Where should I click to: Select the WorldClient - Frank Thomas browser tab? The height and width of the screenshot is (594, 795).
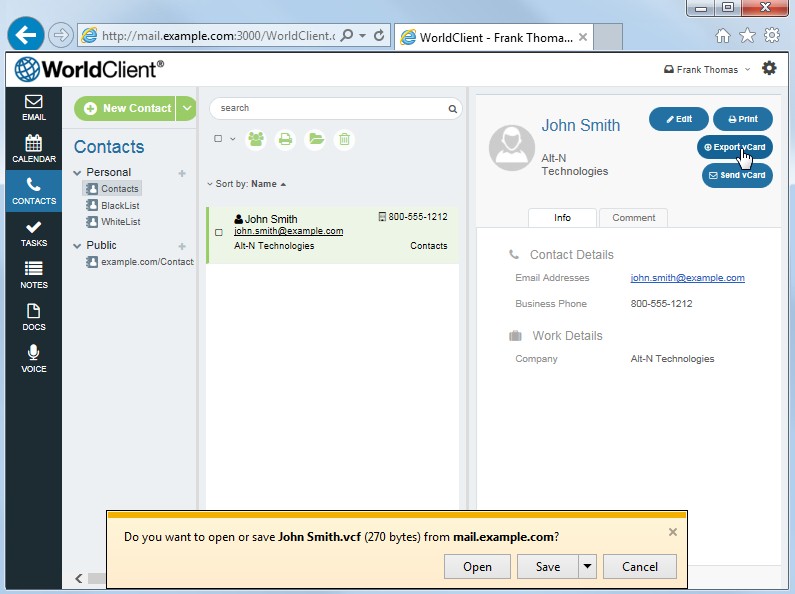(493, 38)
